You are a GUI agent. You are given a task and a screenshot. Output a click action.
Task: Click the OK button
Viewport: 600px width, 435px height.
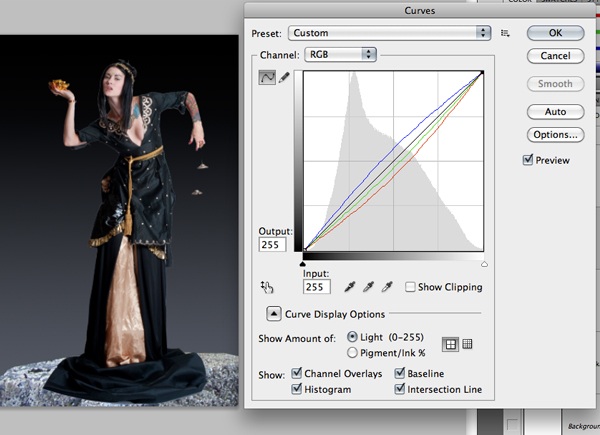click(556, 33)
